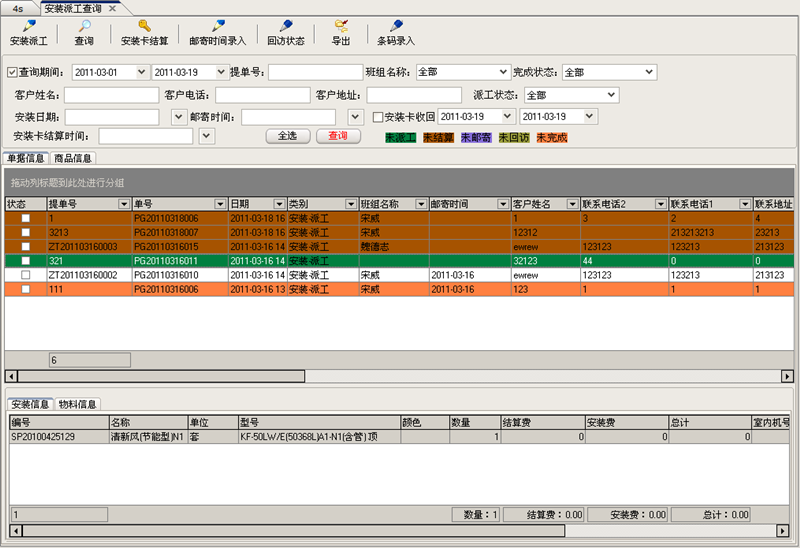
Task: Click the red 查询 search button
Action: pos(338,136)
